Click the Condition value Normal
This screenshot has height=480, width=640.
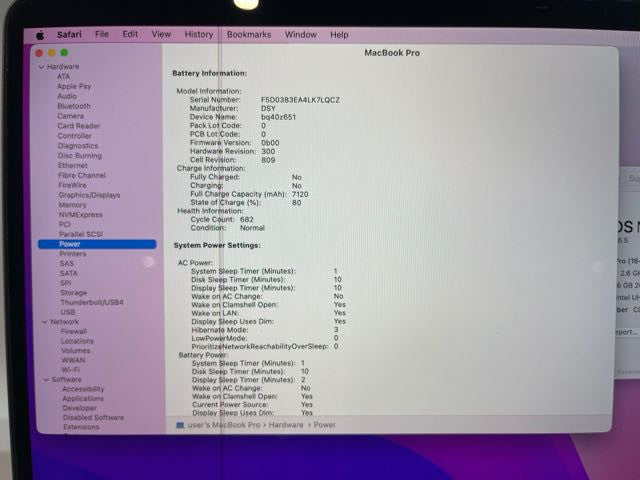point(252,228)
